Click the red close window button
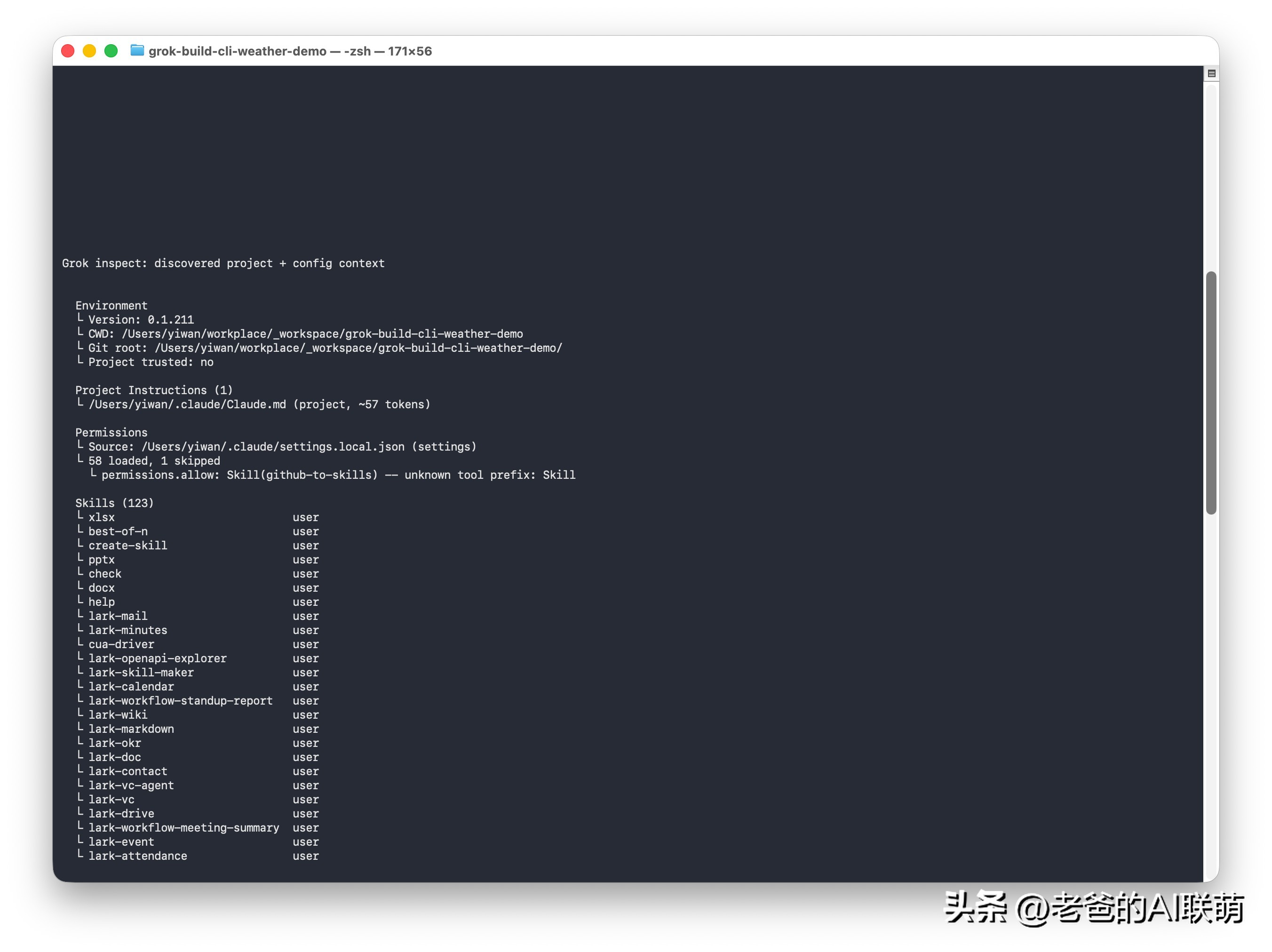The width and height of the screenshot is (1272, 952). pos(68,51)
